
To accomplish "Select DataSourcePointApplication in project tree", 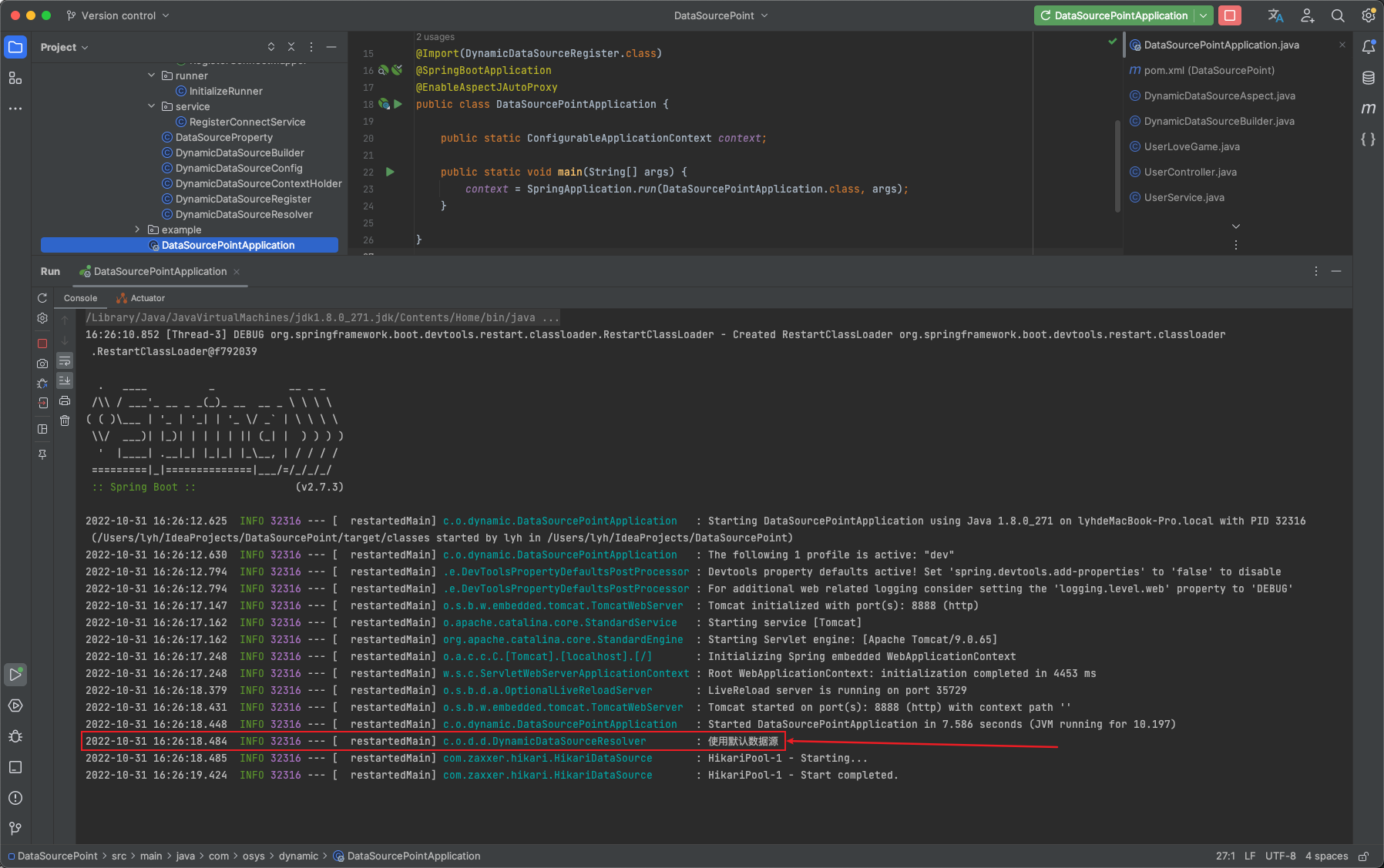I will pos(190,245).
